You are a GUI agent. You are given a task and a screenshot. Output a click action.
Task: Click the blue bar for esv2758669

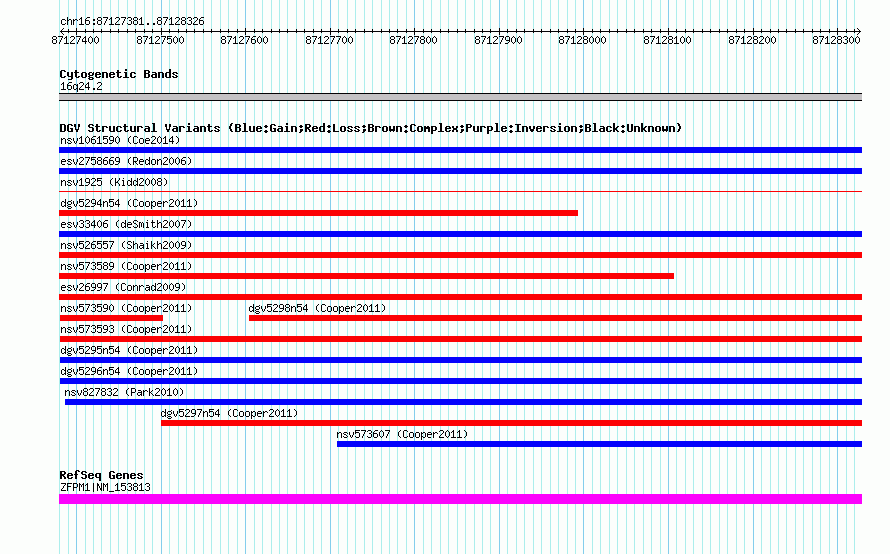(x=460, y=171)
